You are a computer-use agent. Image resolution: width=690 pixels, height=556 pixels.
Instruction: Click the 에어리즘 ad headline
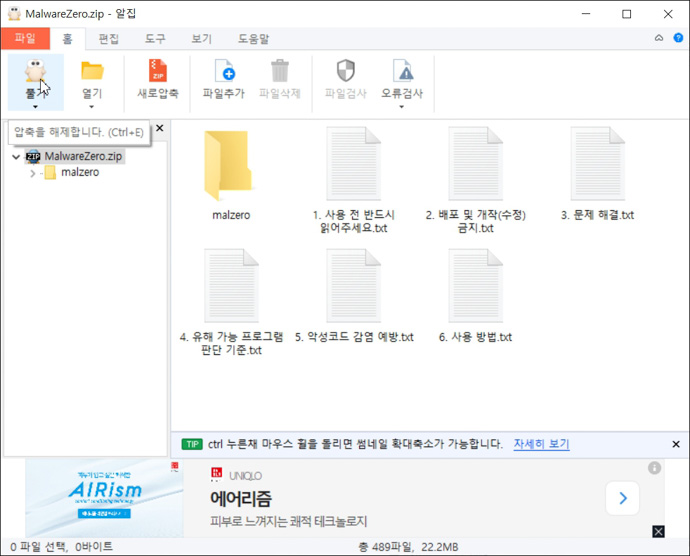241,499
